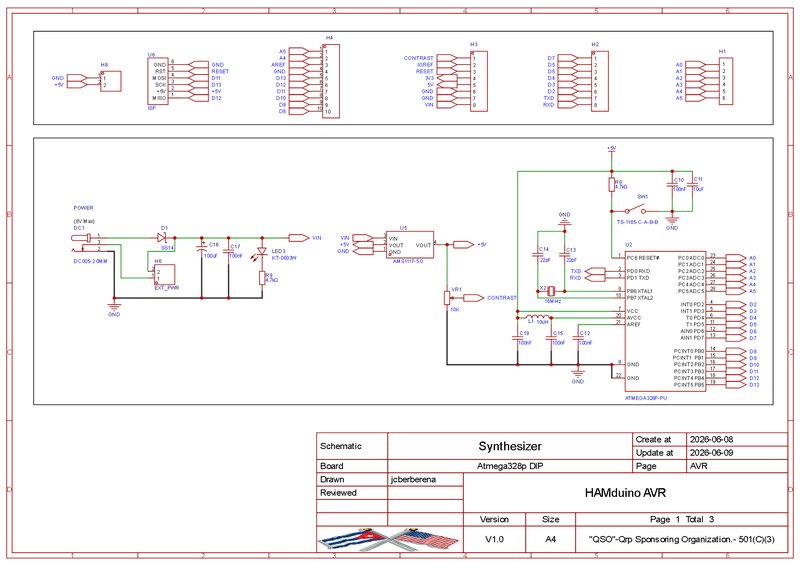Image resolution: width=800 pixels, height=566 pixels.
Task: Click the "DC005-2.0MM" jack part label
Action: [x=90, y=261]
